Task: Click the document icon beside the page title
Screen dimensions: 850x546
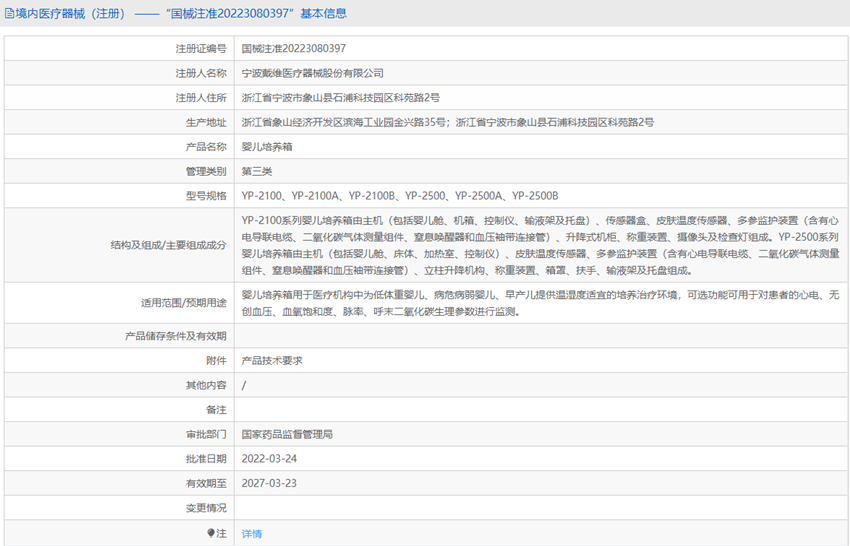Action: pyautogui.click(x=9, y=13)
